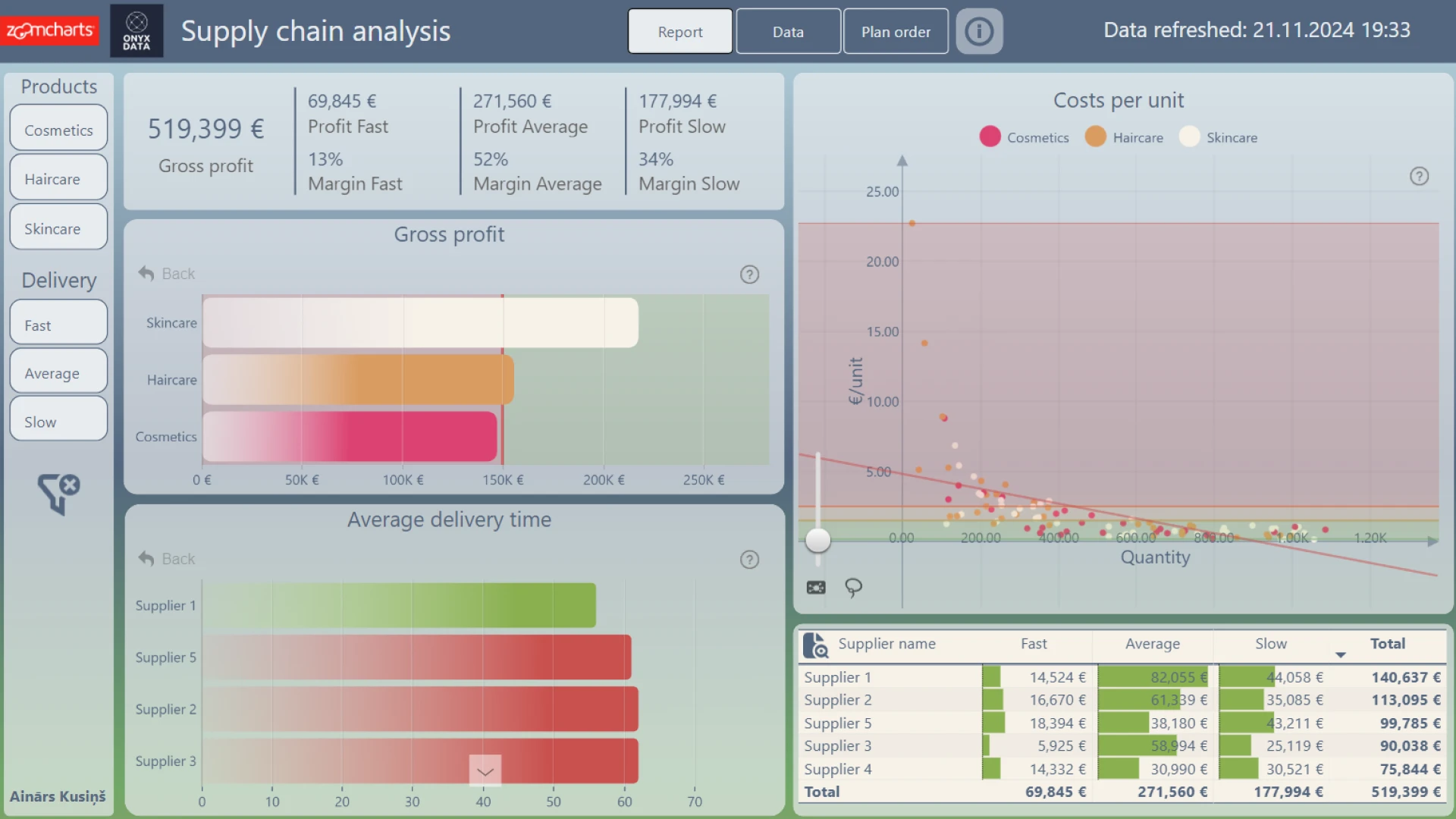Select the Supplier 3 delivery time bar

[x=421, y=761]
